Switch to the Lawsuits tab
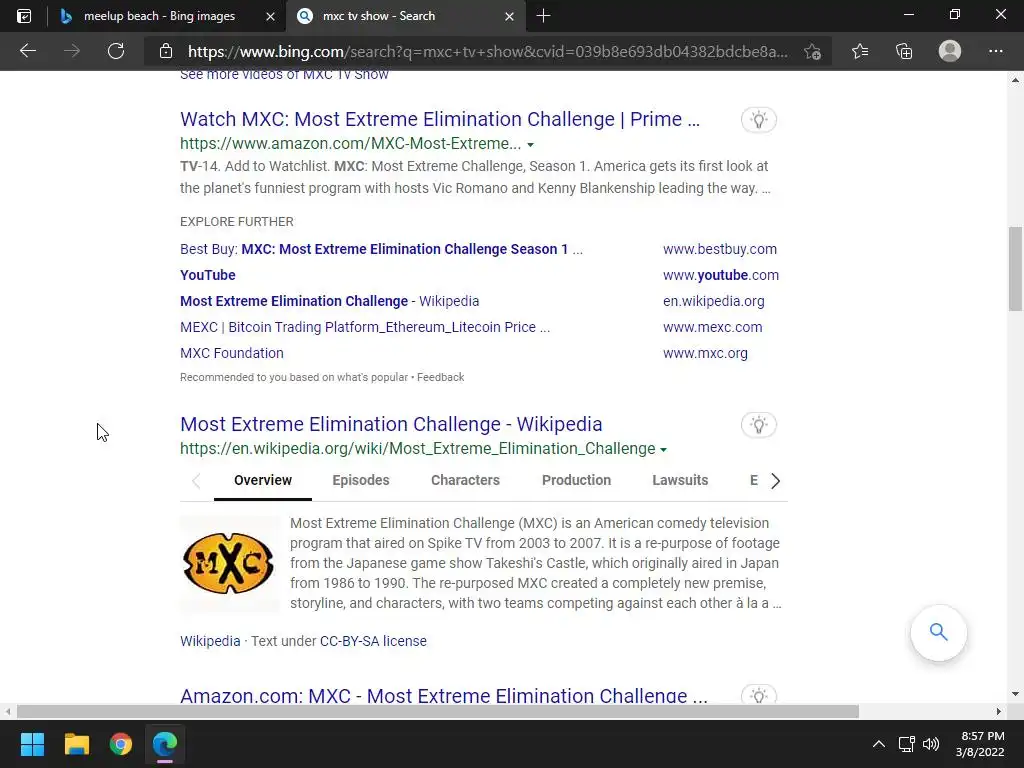The image size is (1024, 768). pos(680,480)
